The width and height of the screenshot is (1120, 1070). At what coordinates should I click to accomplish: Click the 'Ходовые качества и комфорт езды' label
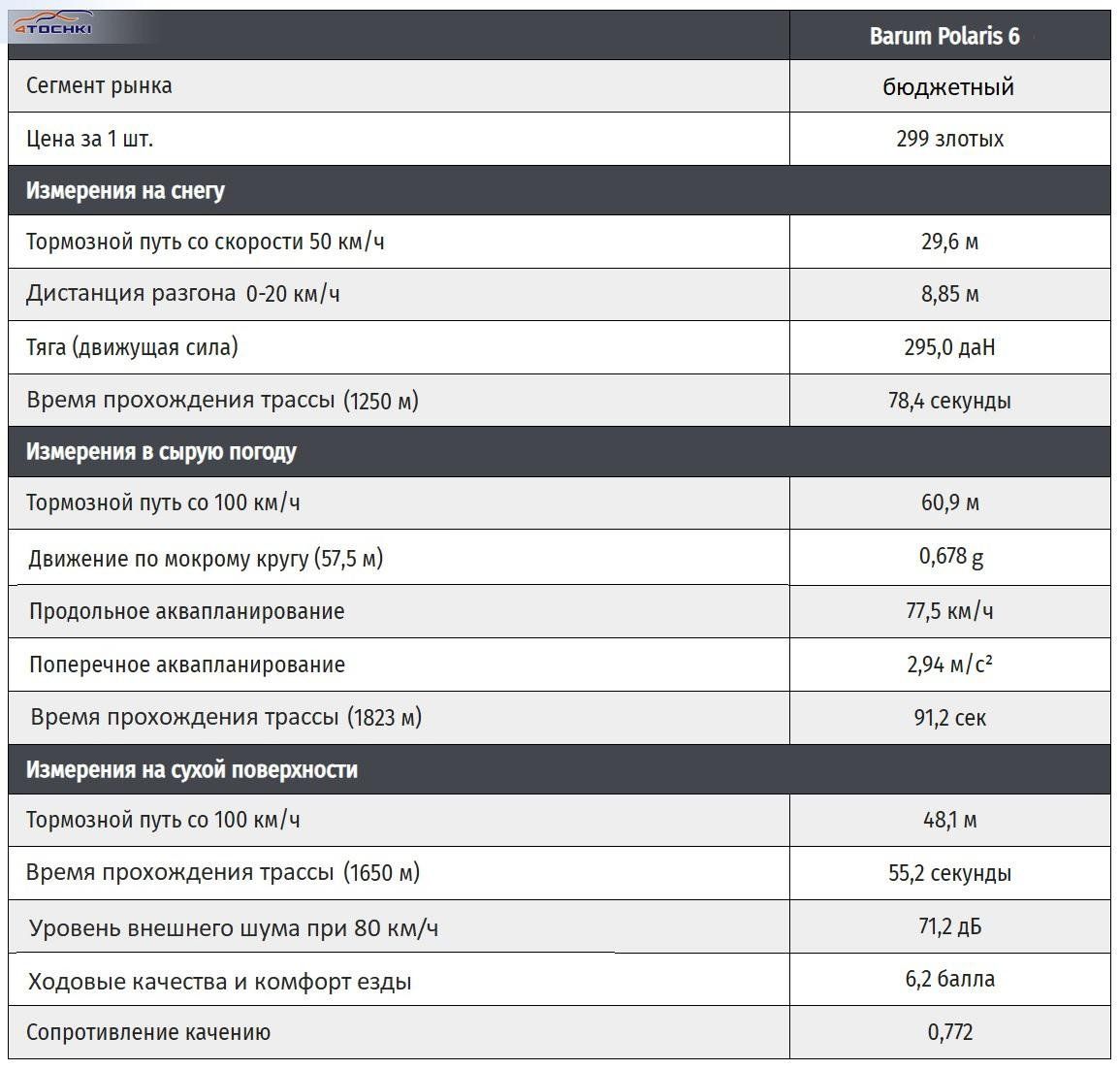tap(220, 982)
